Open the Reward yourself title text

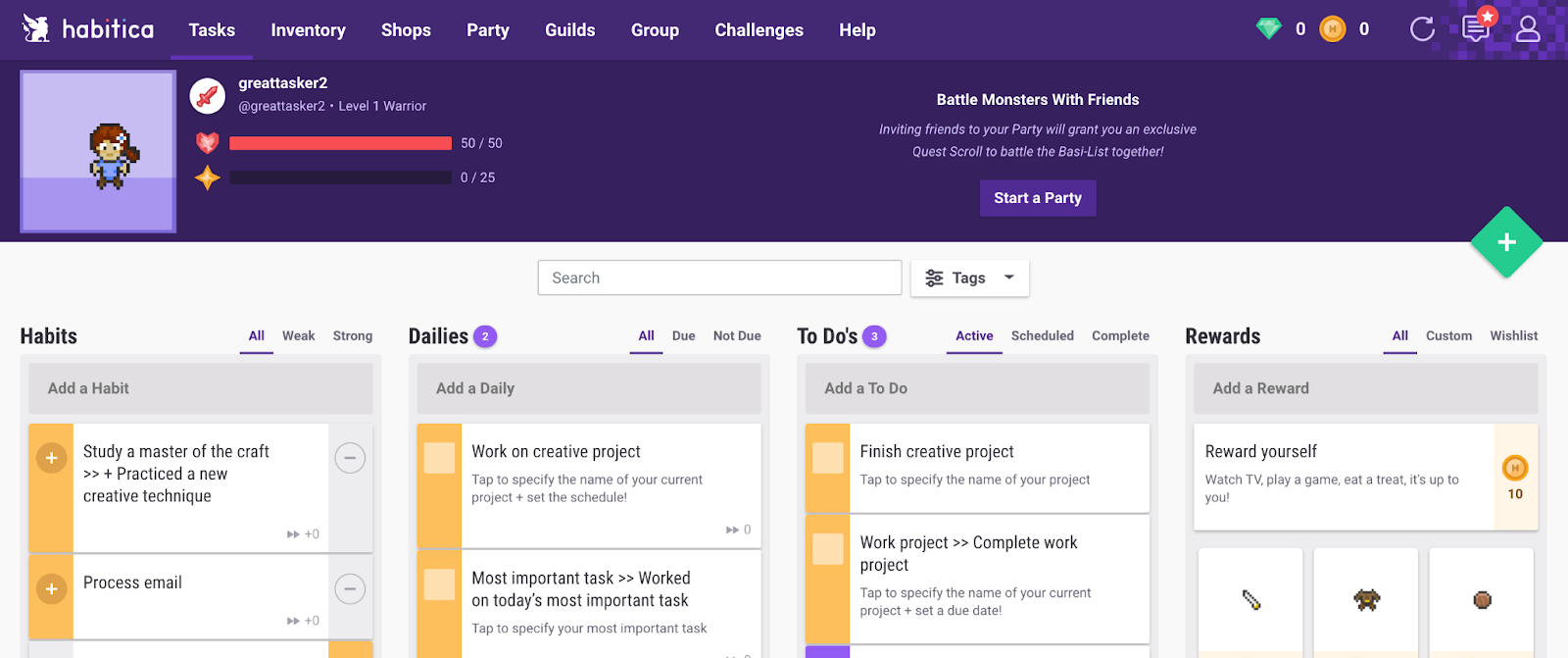click(1261, 451)
